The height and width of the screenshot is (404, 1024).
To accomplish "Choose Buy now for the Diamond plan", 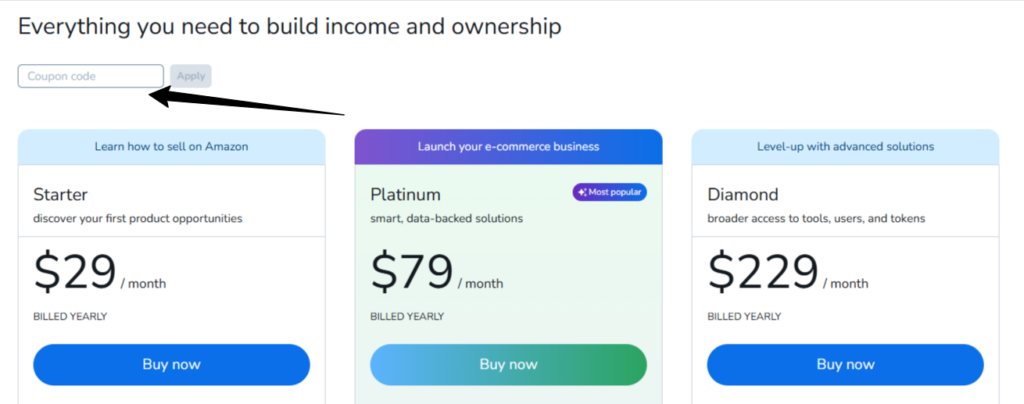I will click(845, 364).
